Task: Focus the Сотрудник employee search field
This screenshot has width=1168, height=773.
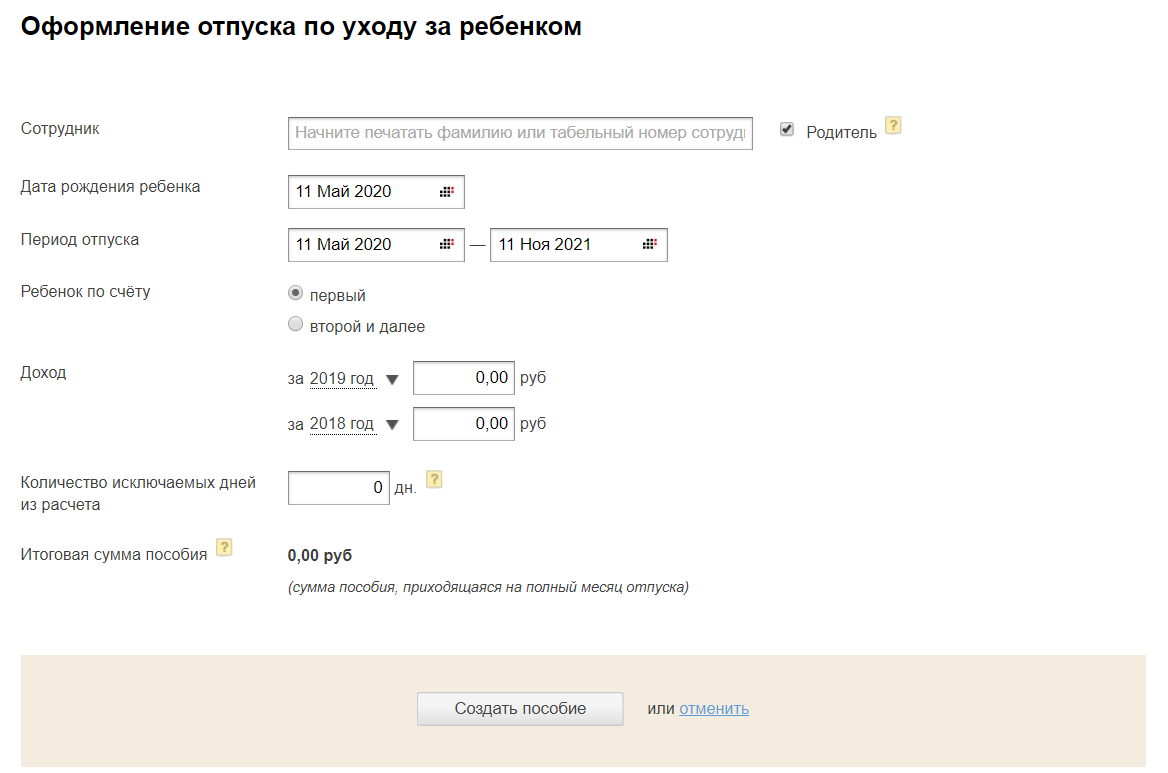Action: [x=520, y=133]
